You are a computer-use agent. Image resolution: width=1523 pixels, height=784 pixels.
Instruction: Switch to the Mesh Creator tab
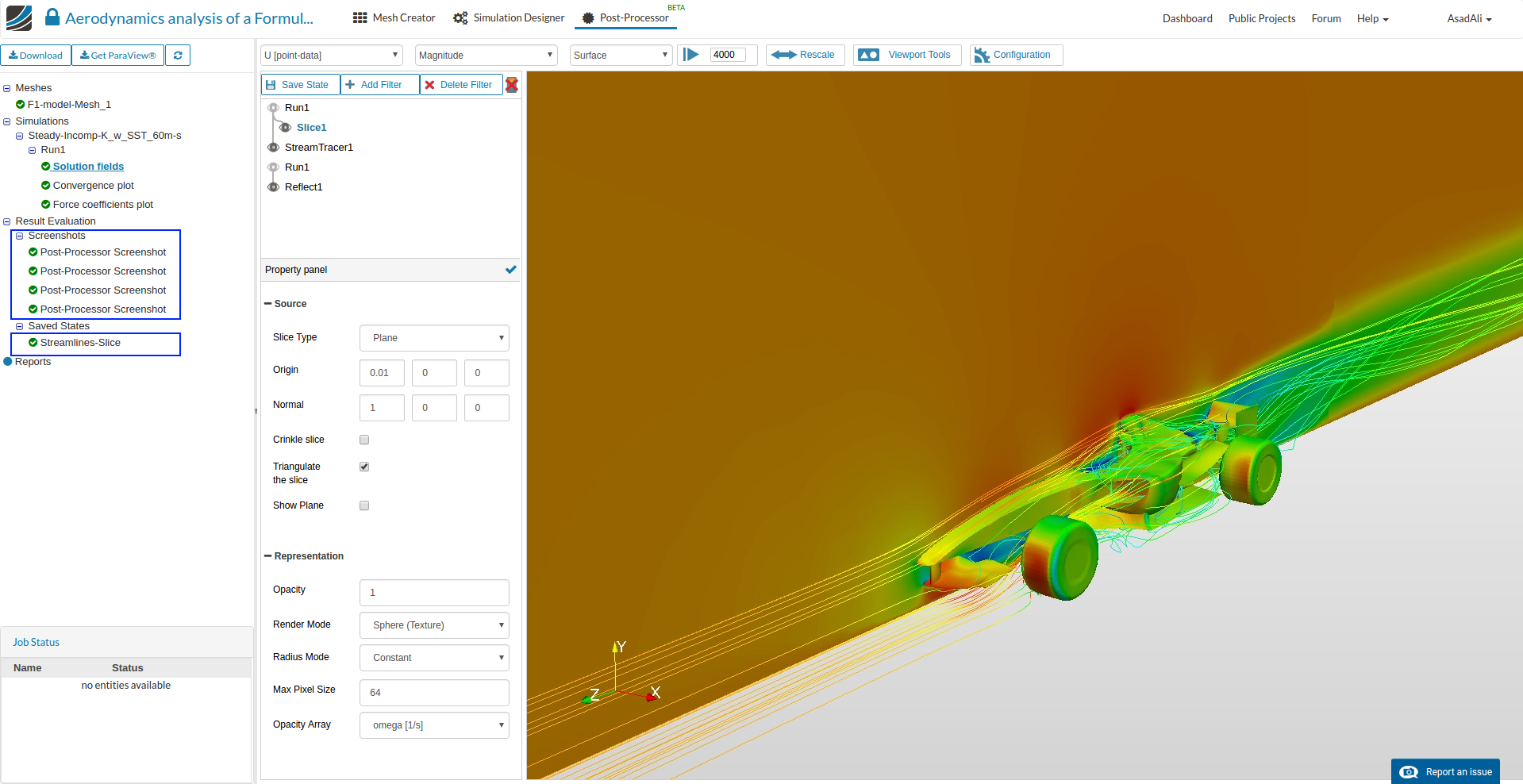(394, 17)
